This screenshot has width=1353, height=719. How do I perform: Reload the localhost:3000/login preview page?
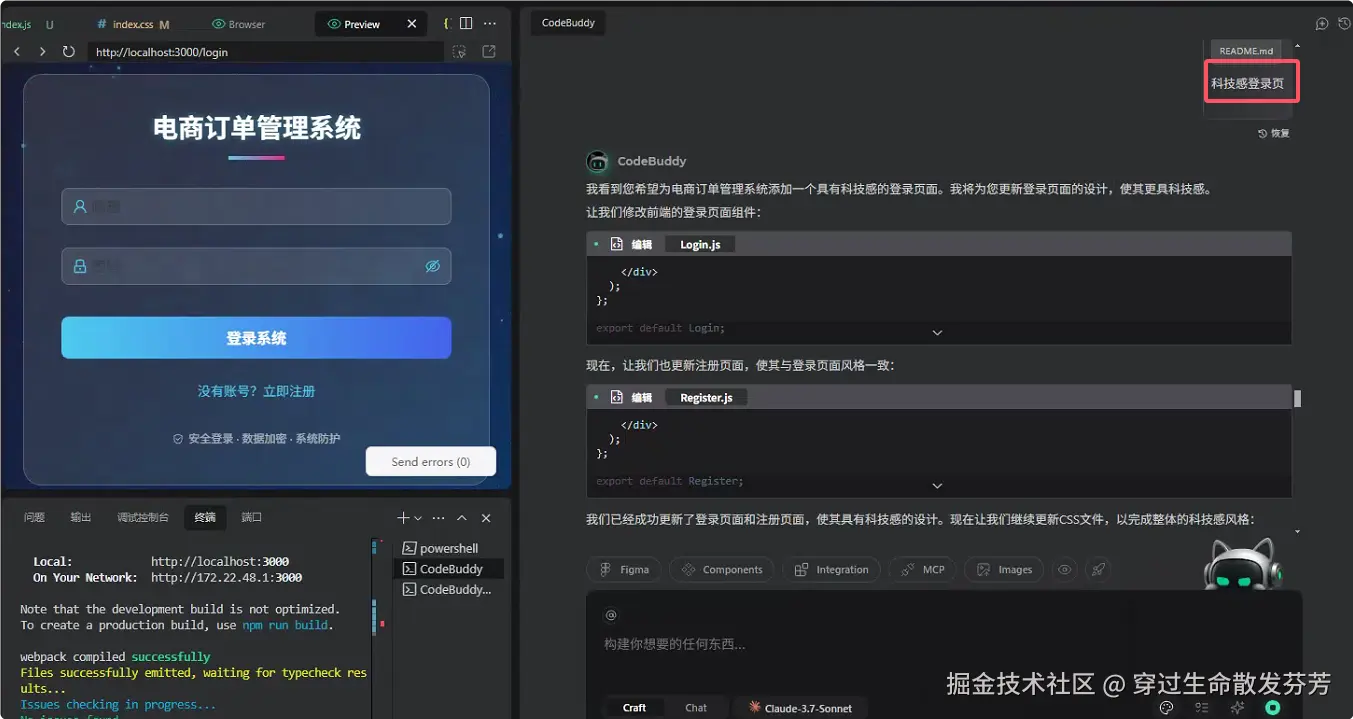tap(67, 51)
